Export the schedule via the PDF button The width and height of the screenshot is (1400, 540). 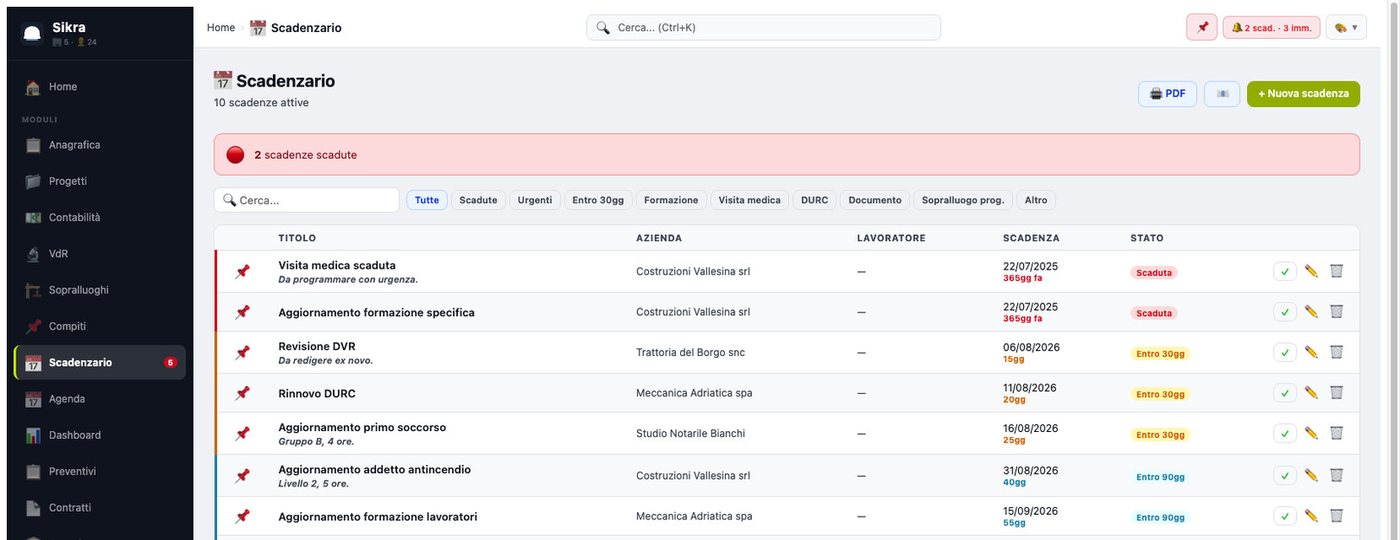(x=1167, y=94)
